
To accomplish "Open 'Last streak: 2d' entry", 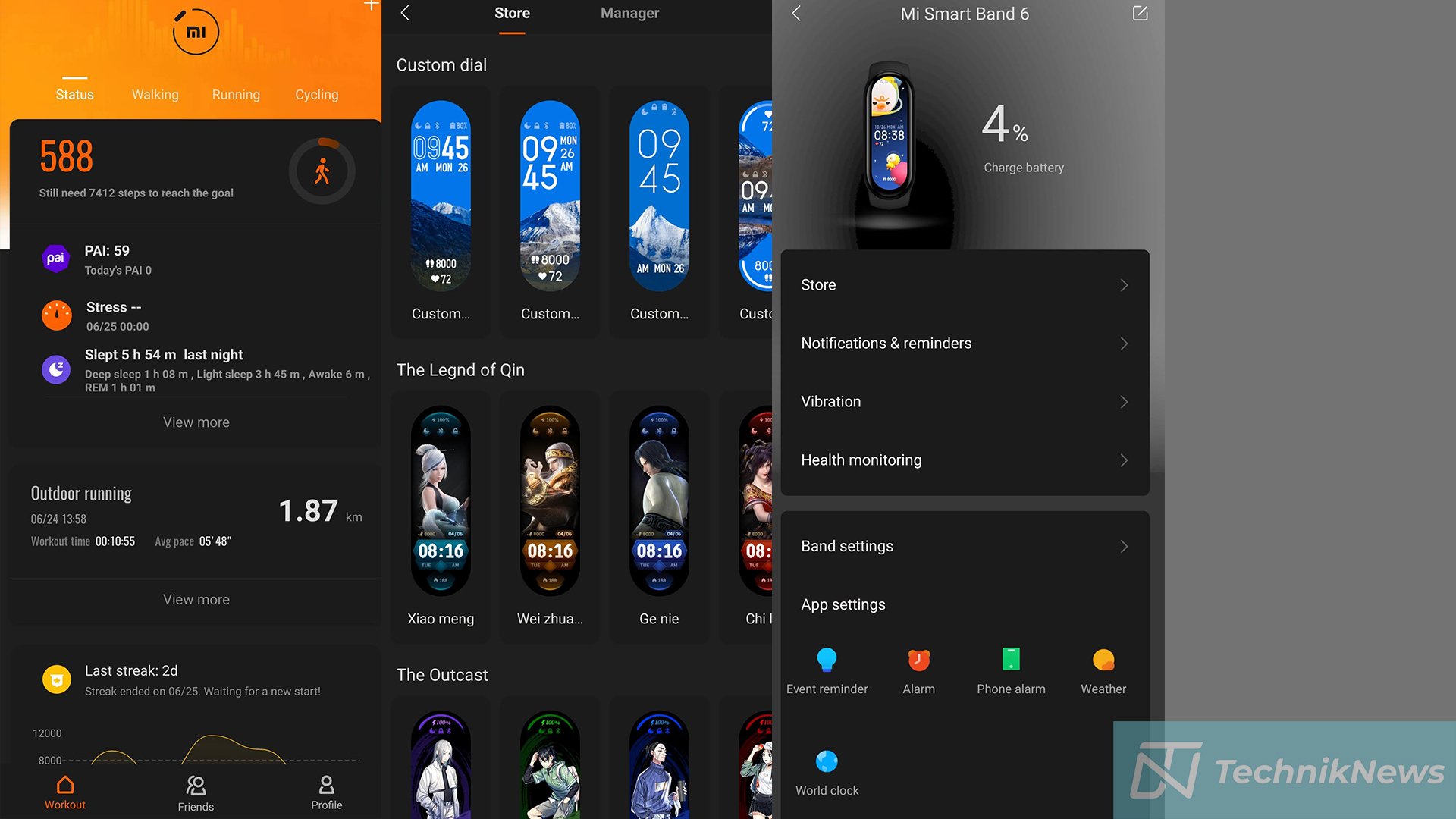I will click(131, 671).
